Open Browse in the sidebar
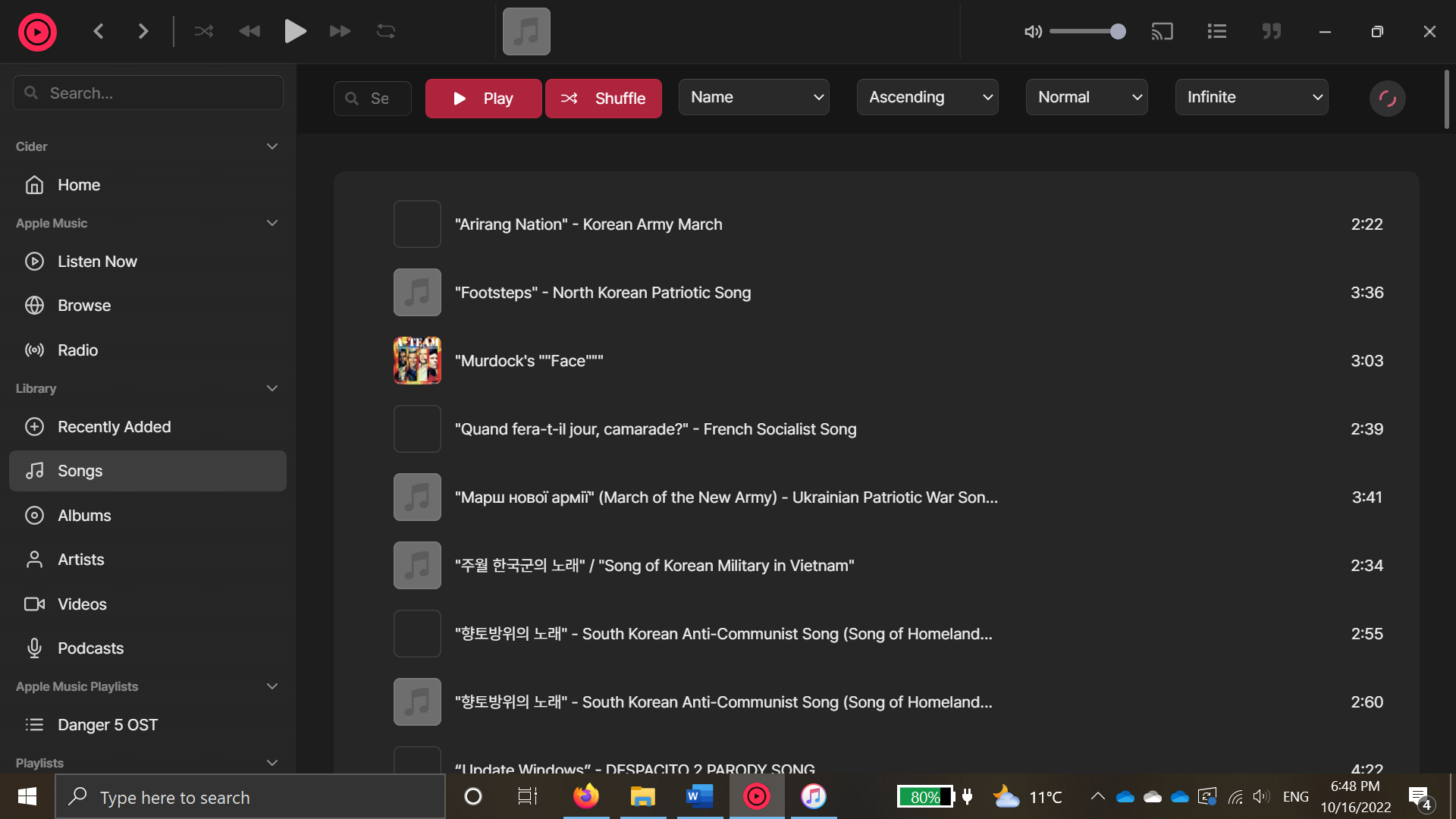This screenshot has height=819, width=1456. pos(148,306)
